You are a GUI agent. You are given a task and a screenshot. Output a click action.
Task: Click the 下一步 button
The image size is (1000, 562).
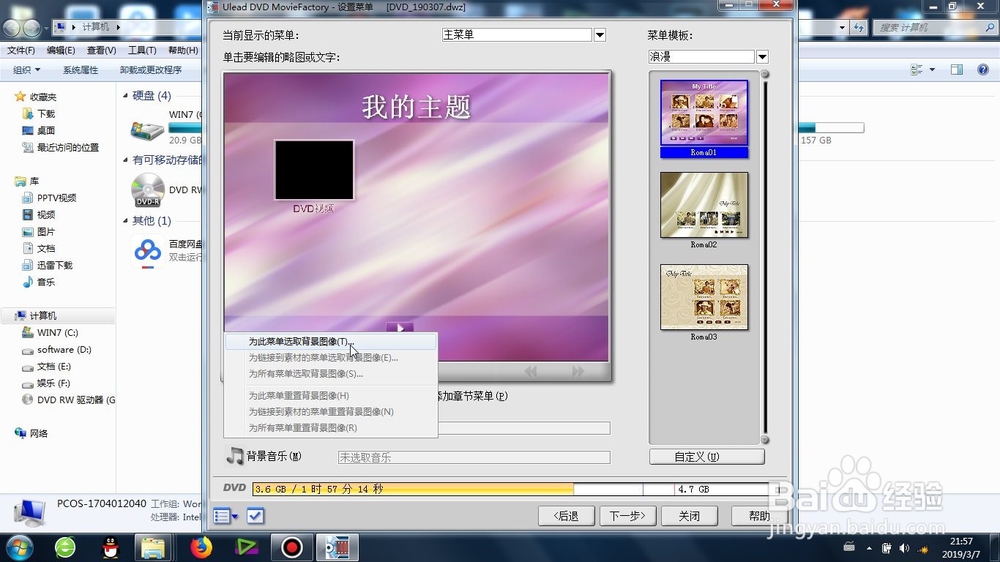coord(628,515)
